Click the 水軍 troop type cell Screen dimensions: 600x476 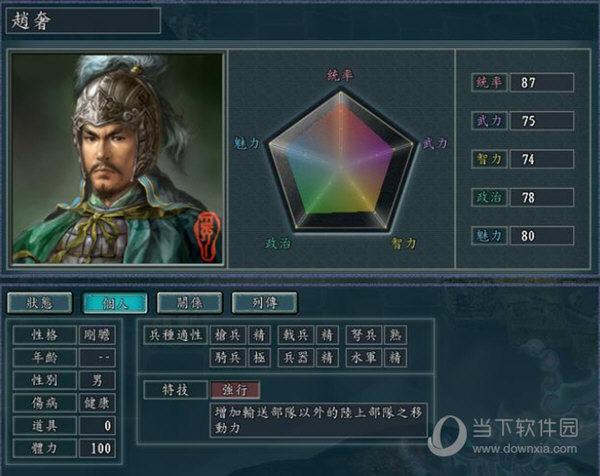click(x=364, y=358)
